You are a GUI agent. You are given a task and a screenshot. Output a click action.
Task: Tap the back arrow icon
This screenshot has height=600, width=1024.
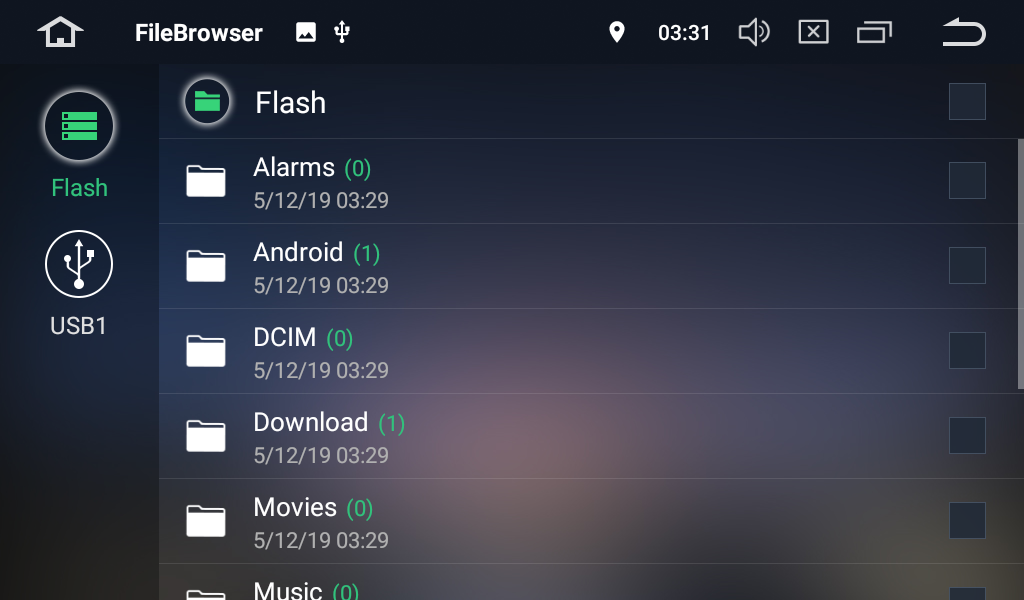click(x=964, y=32)
